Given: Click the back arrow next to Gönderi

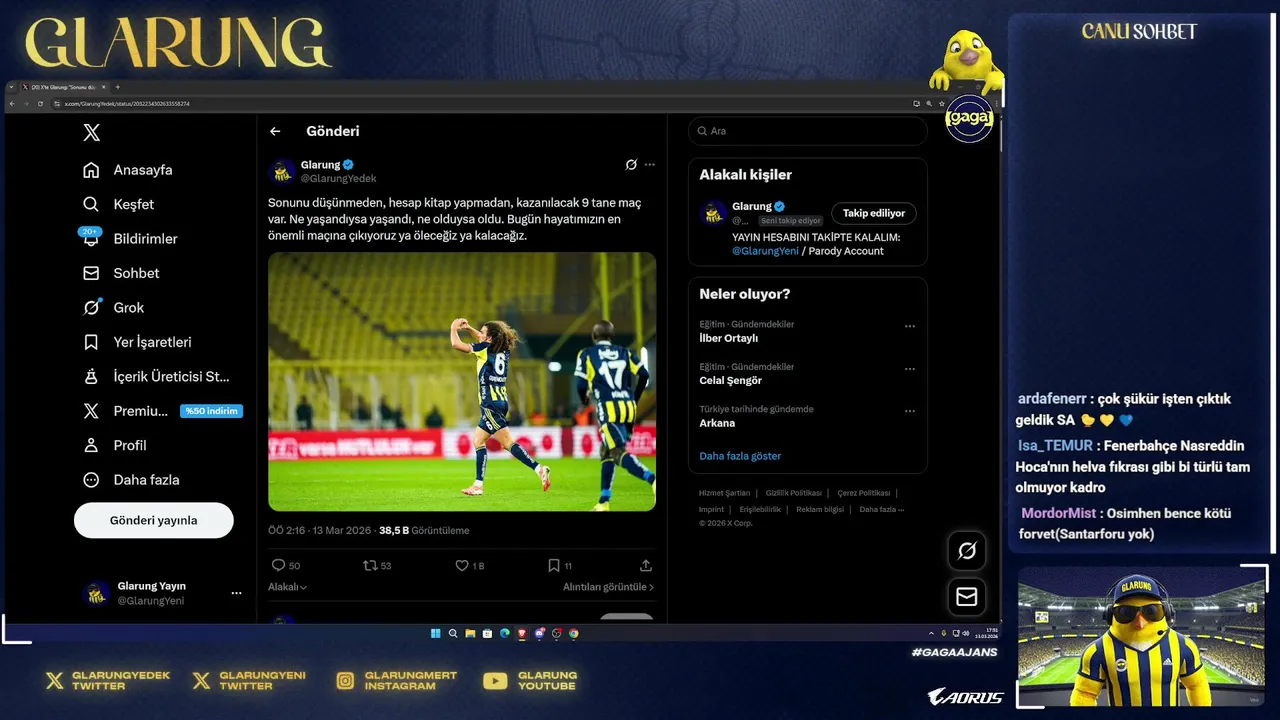Looking at the screenshot, I should (275, 131).
